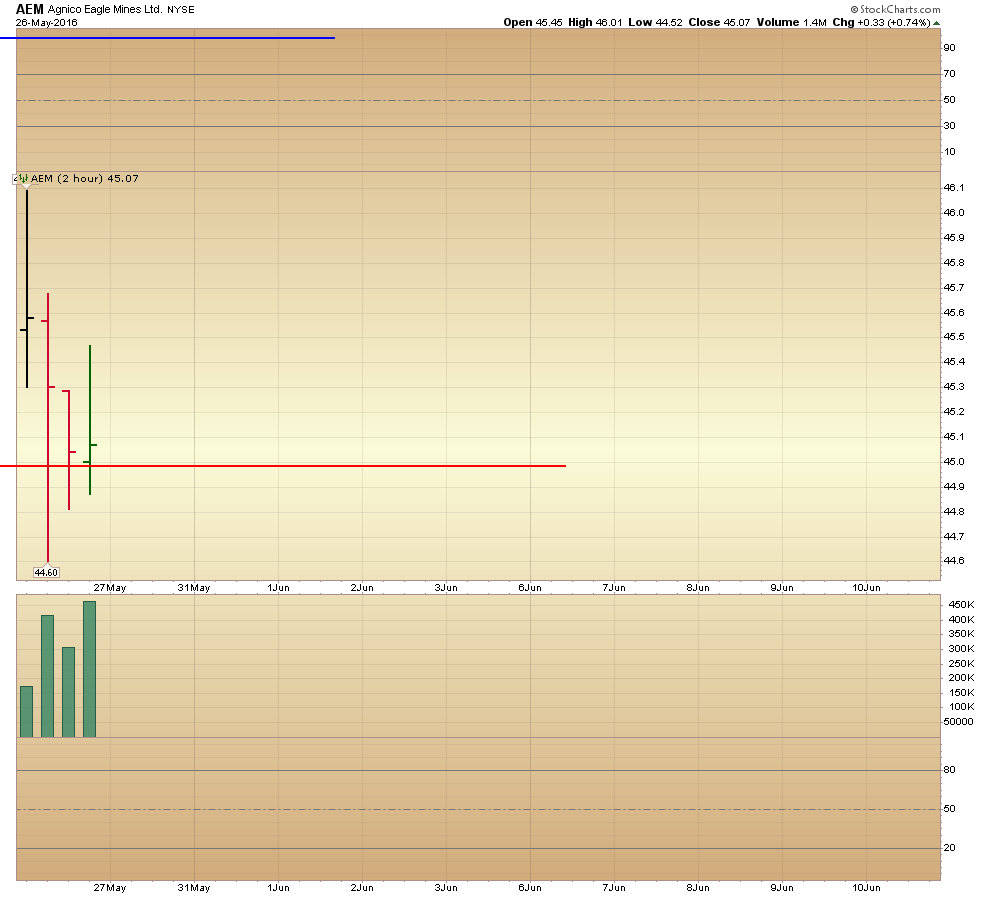Image resolution: width=990 pixels, height=897 pixels.
Task: Click the 1Jun label under price panel
Action: point(278,588)
